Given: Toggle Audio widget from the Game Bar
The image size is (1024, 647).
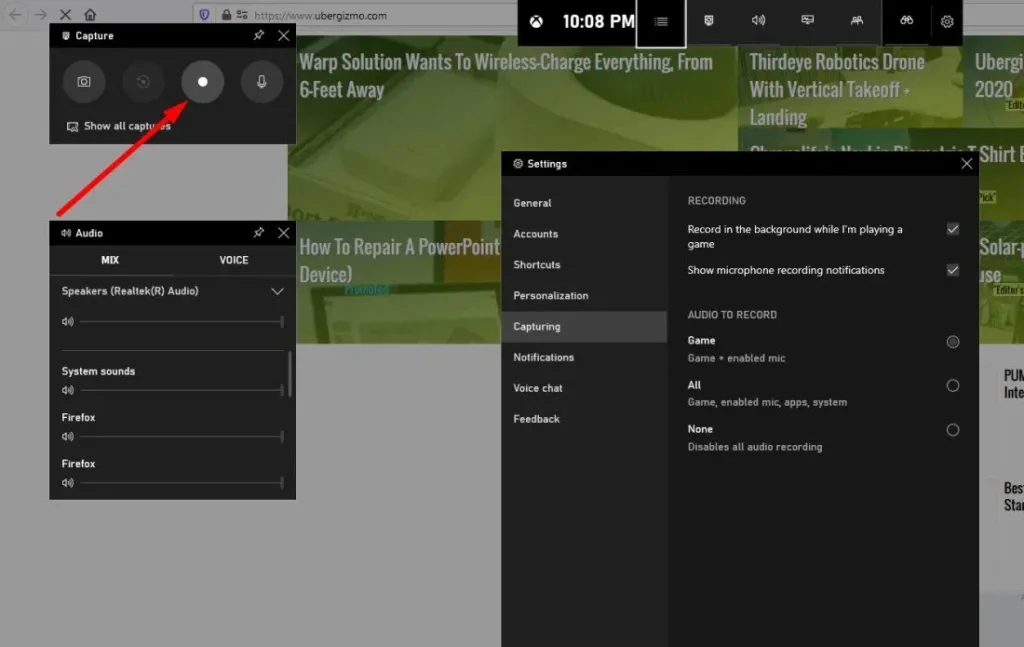Looking at the screenshot, I should pyautogui.click(x=758, y=21).
